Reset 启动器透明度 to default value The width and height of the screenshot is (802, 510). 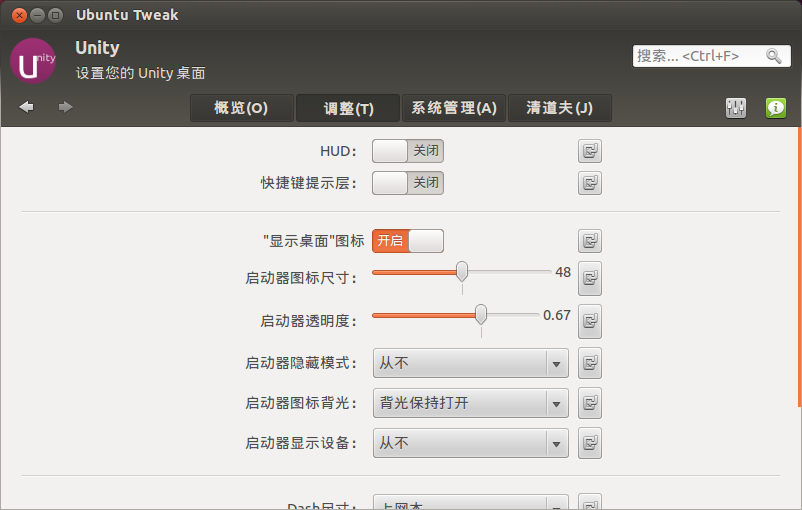click(x=590, y=321)
